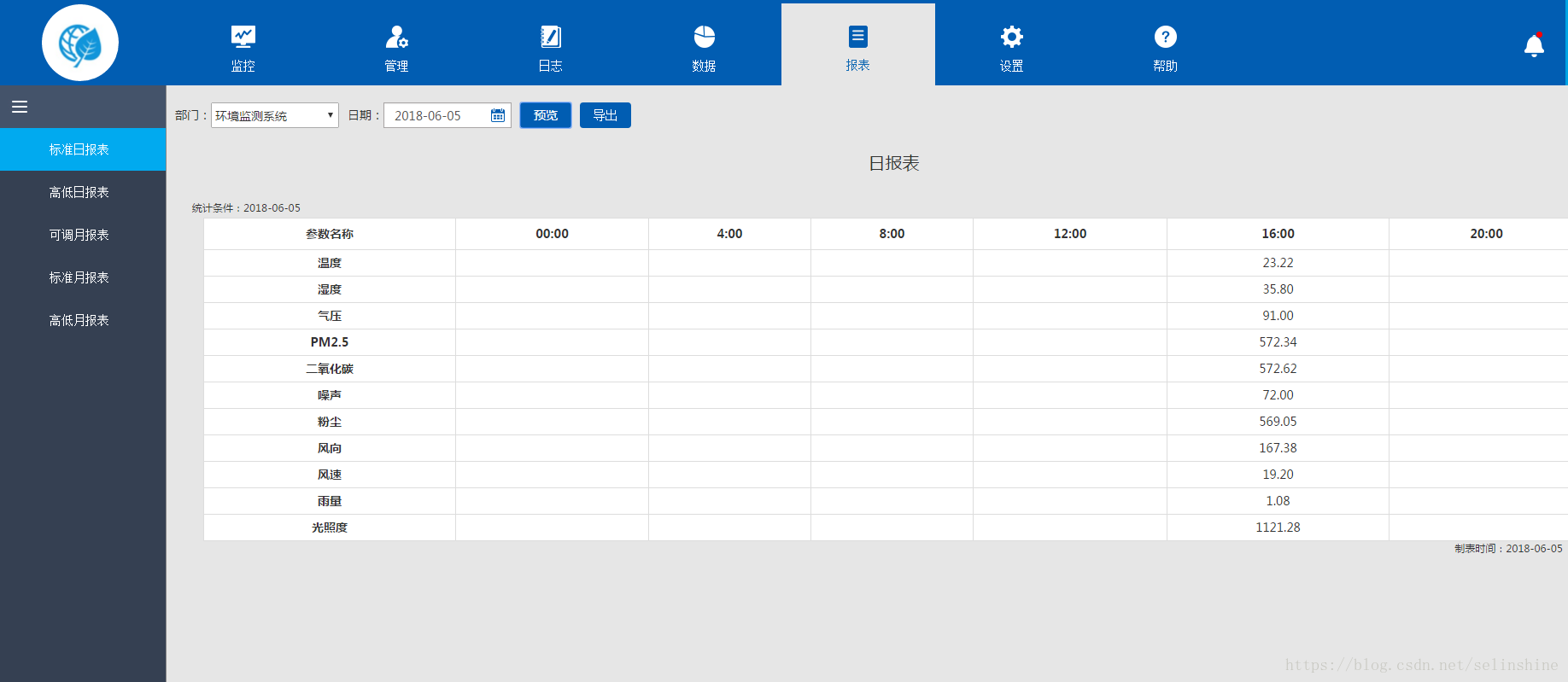This screenshot has width=1568, height=682.
Task: Collapse the sidebar with hamburger icon
Action: coord(20,107)
